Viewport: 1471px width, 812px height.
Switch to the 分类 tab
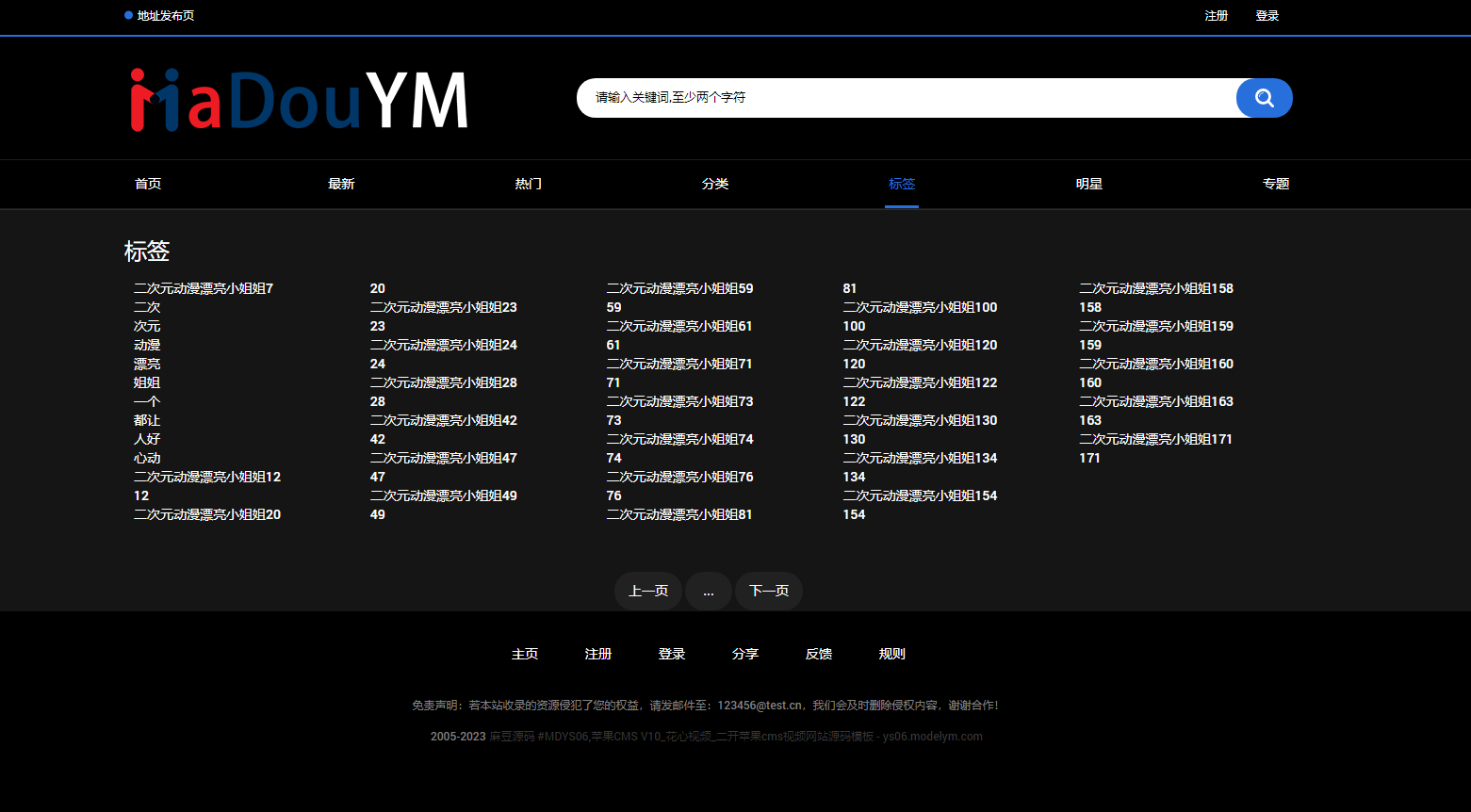(x=715, y=184)
